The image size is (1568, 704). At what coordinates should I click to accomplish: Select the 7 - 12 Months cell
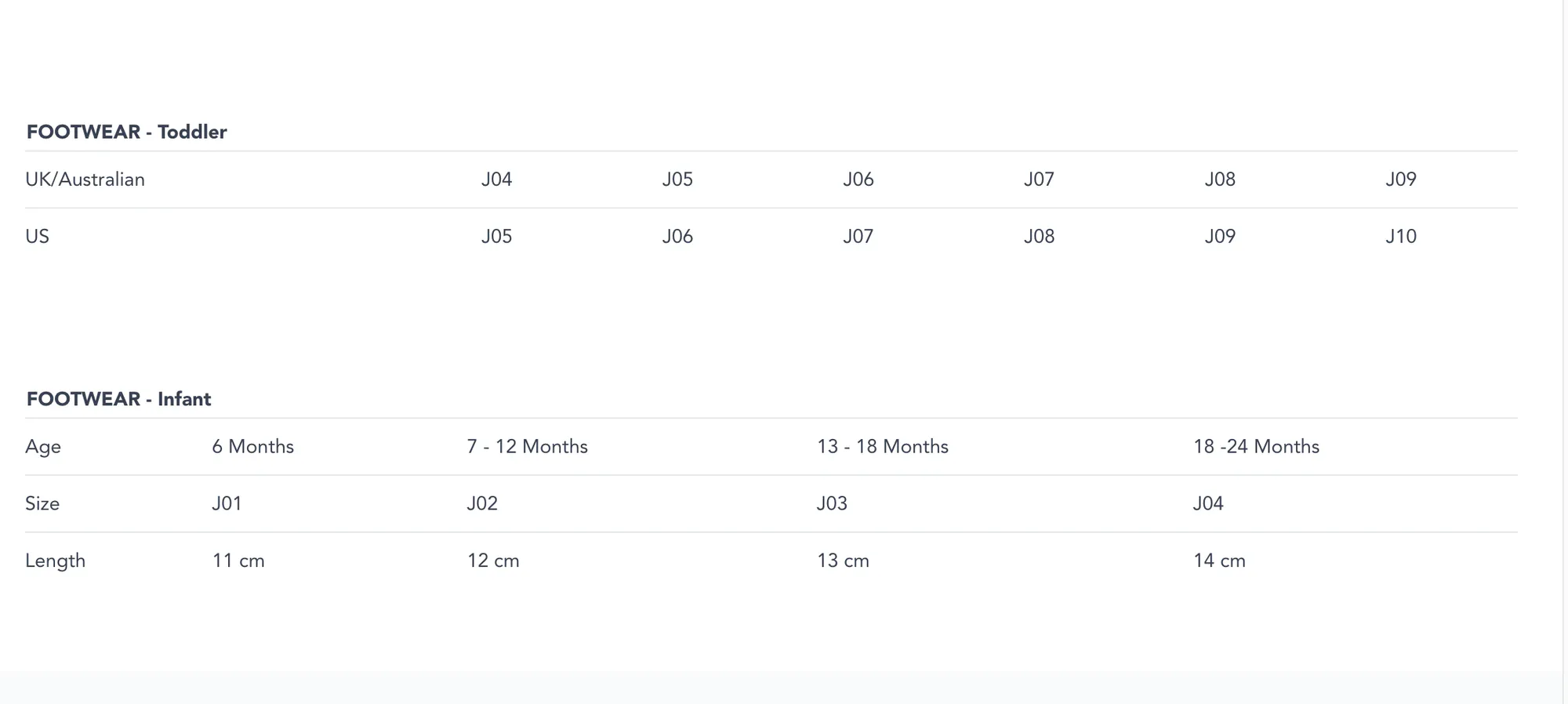[527, 447]
